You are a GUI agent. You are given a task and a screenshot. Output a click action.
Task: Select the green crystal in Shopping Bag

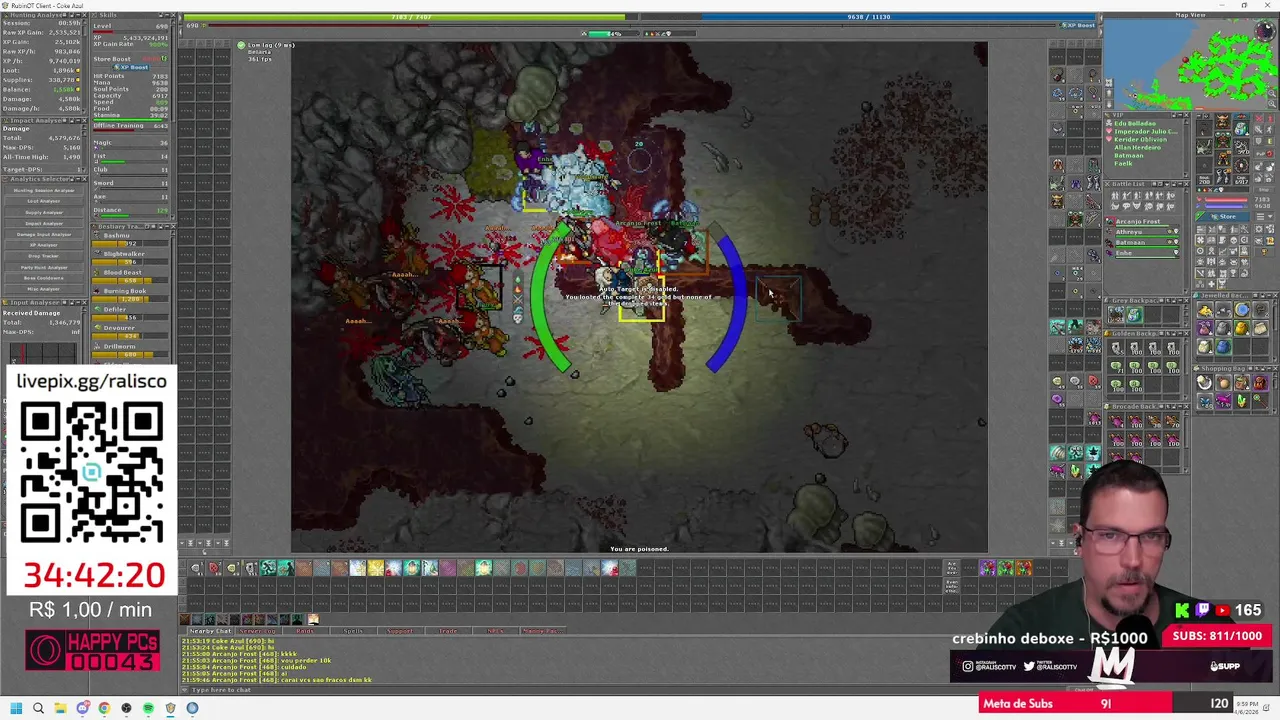click(1241, 401)
